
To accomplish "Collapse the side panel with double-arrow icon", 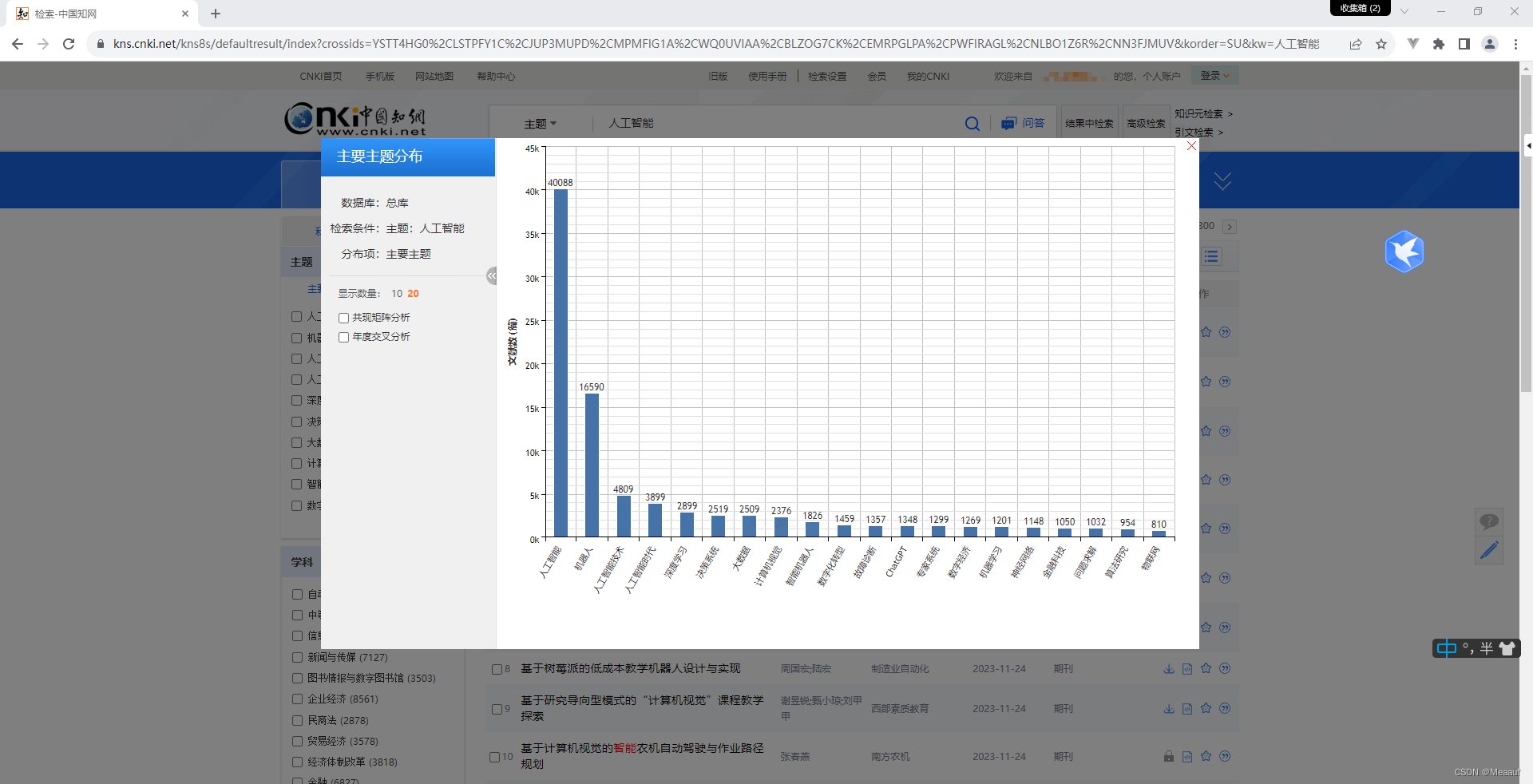I will click(x=492, y=275).
